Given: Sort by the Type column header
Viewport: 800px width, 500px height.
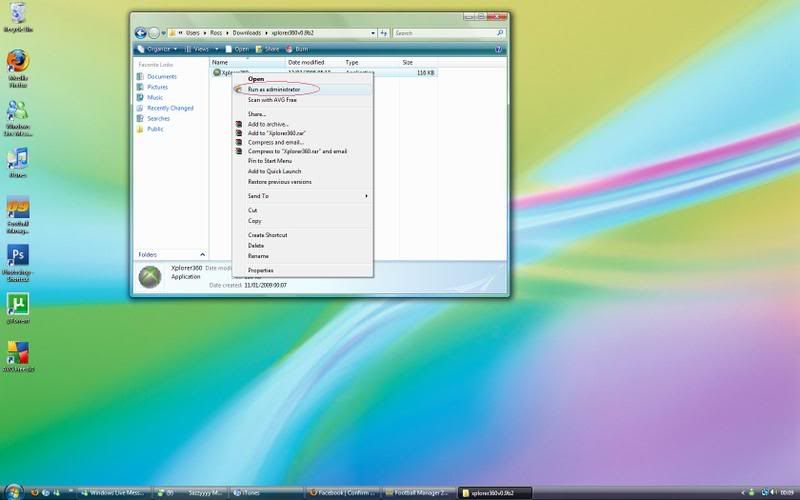Looking at the screenshot, I should tap(371, 62).
